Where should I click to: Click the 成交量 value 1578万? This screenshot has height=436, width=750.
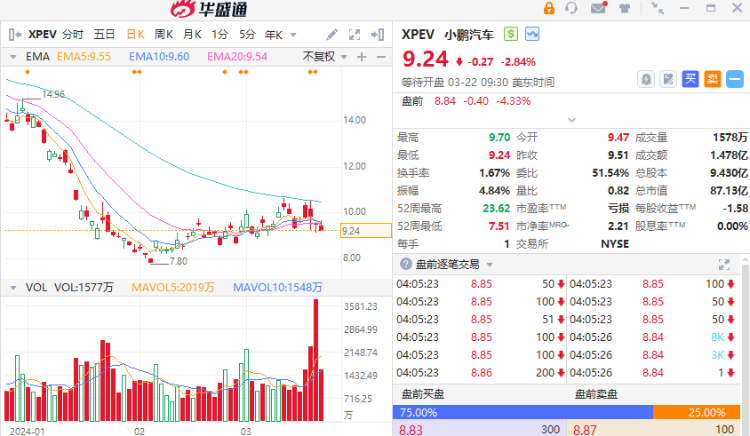click(x=730, y=138)
